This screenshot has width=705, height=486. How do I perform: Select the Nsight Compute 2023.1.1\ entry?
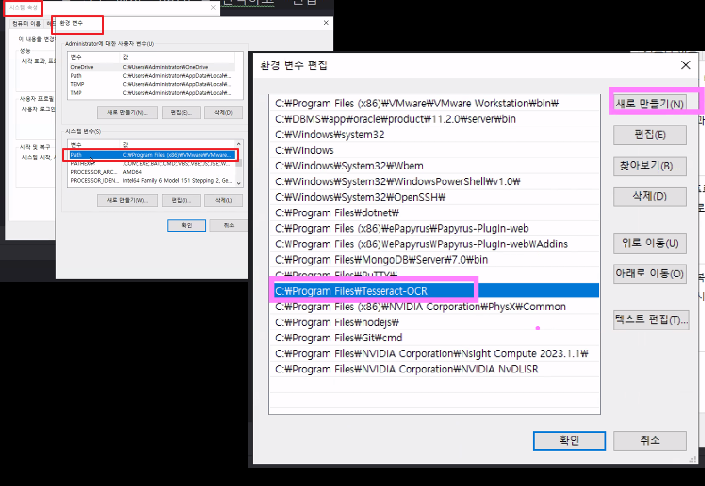(x=434, y=354)
